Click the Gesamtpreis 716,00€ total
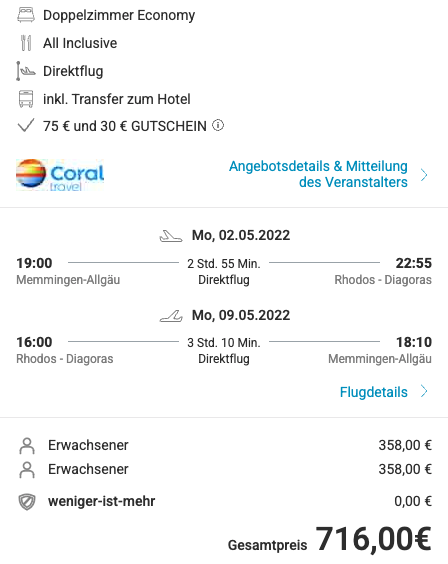448x564 pixels. pos(329,539)
